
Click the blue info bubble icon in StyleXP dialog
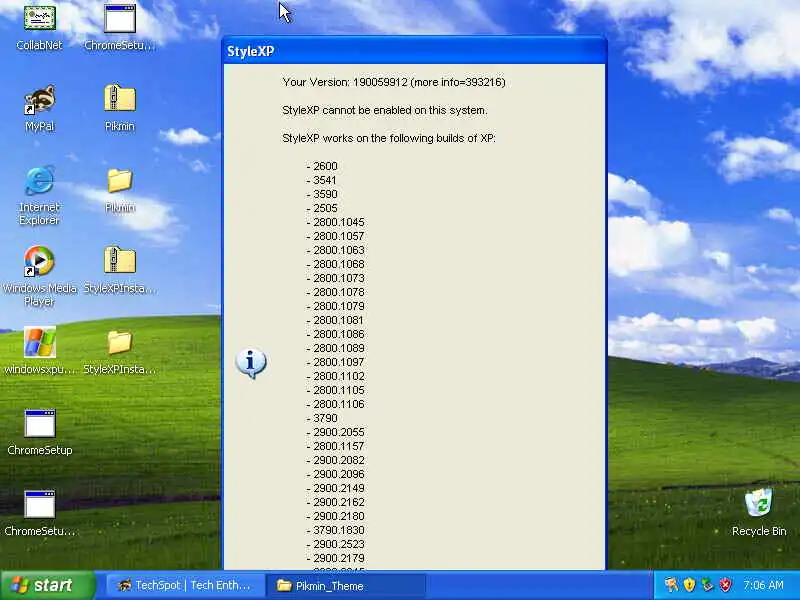[x=251, y=363]
